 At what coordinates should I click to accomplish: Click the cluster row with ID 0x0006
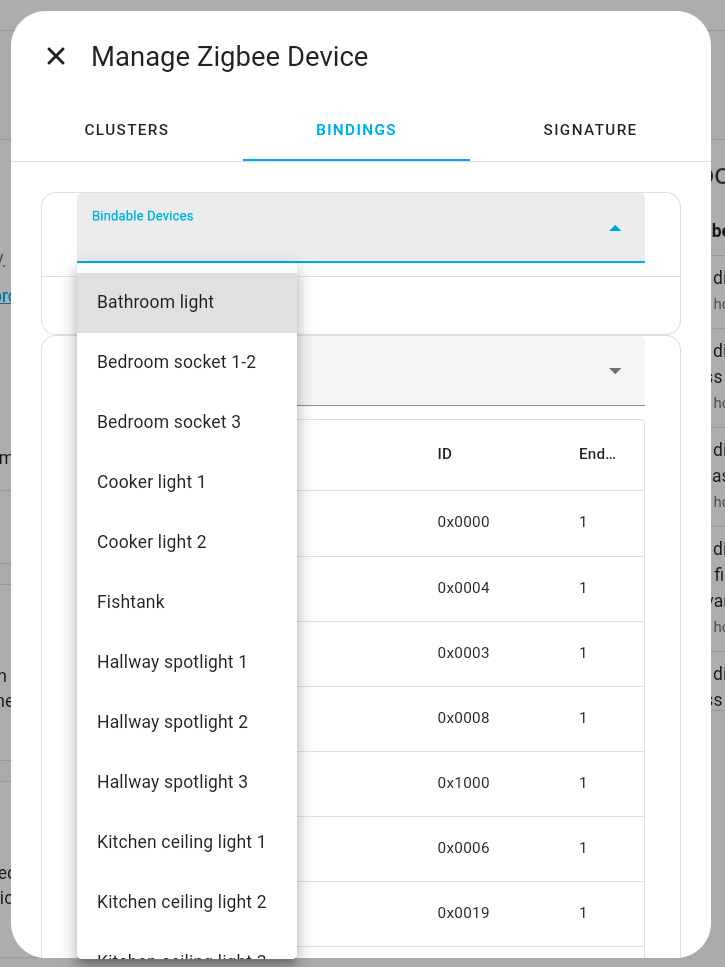[464, 848]
